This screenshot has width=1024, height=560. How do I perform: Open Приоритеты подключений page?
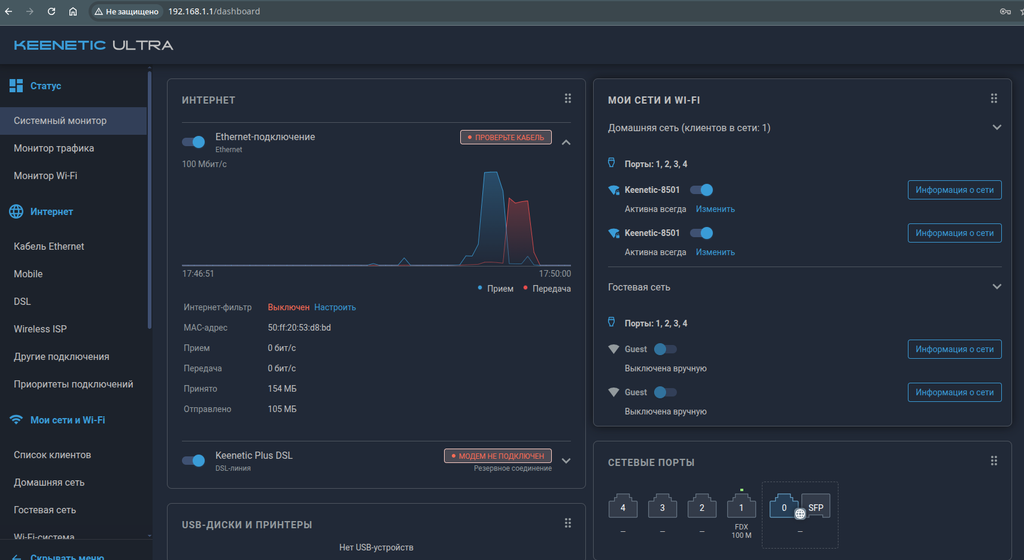(x=73, y=384)
